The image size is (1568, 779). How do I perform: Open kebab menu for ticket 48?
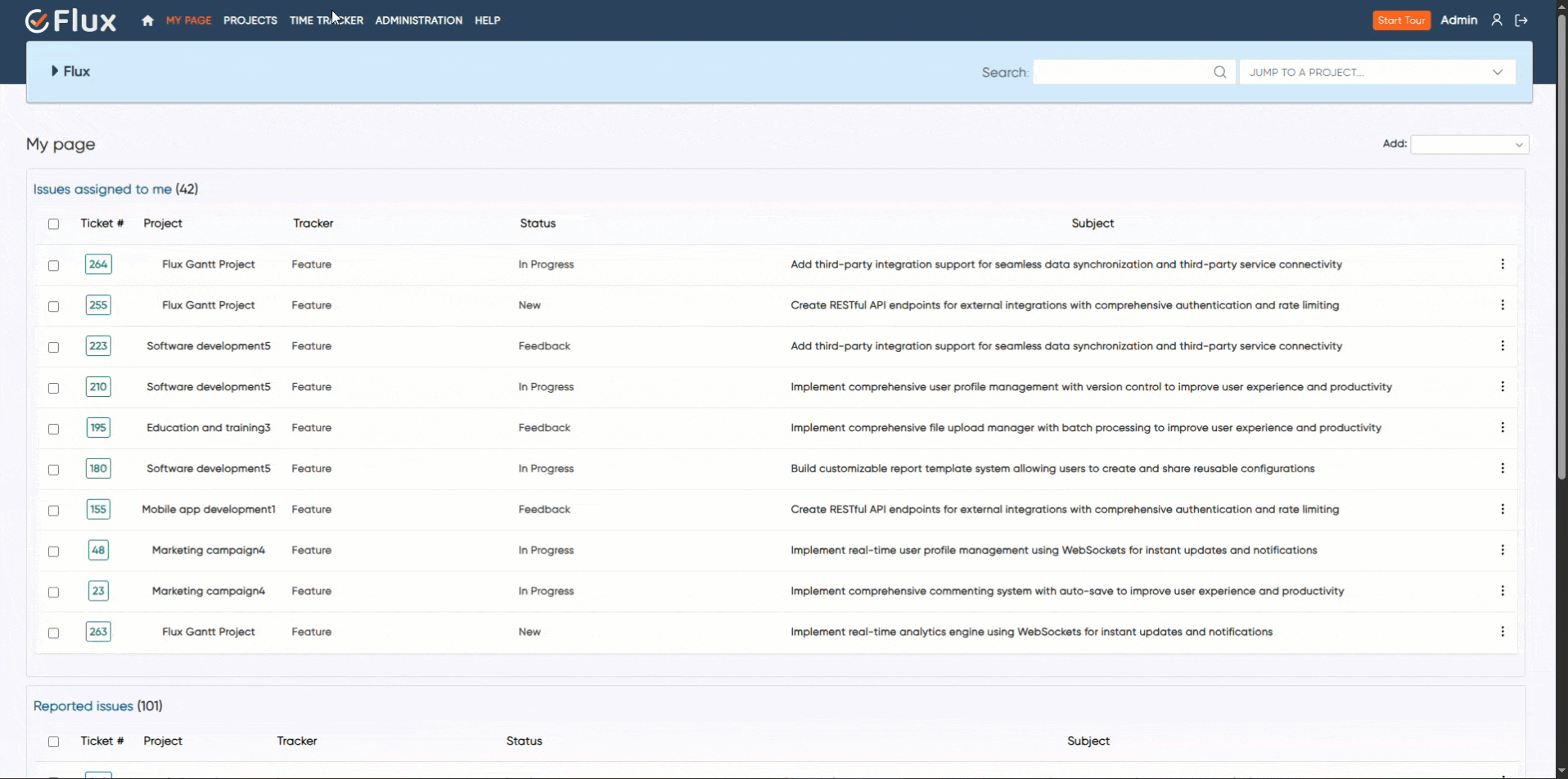click(x=1502, y=550)
